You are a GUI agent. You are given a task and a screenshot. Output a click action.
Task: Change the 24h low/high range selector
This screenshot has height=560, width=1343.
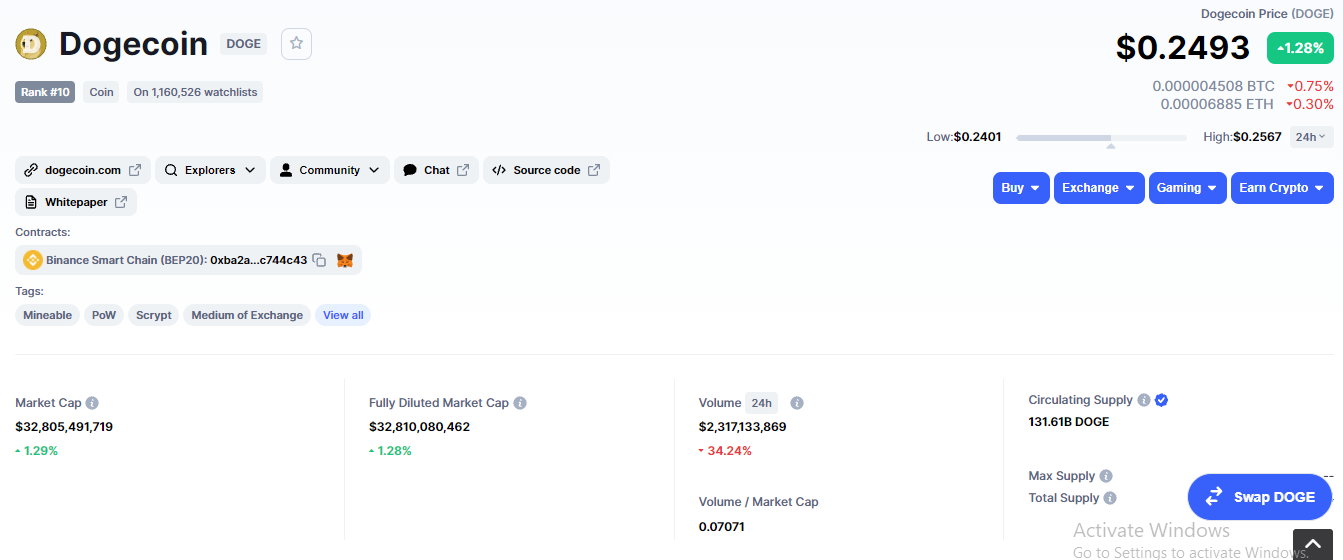1311,137
